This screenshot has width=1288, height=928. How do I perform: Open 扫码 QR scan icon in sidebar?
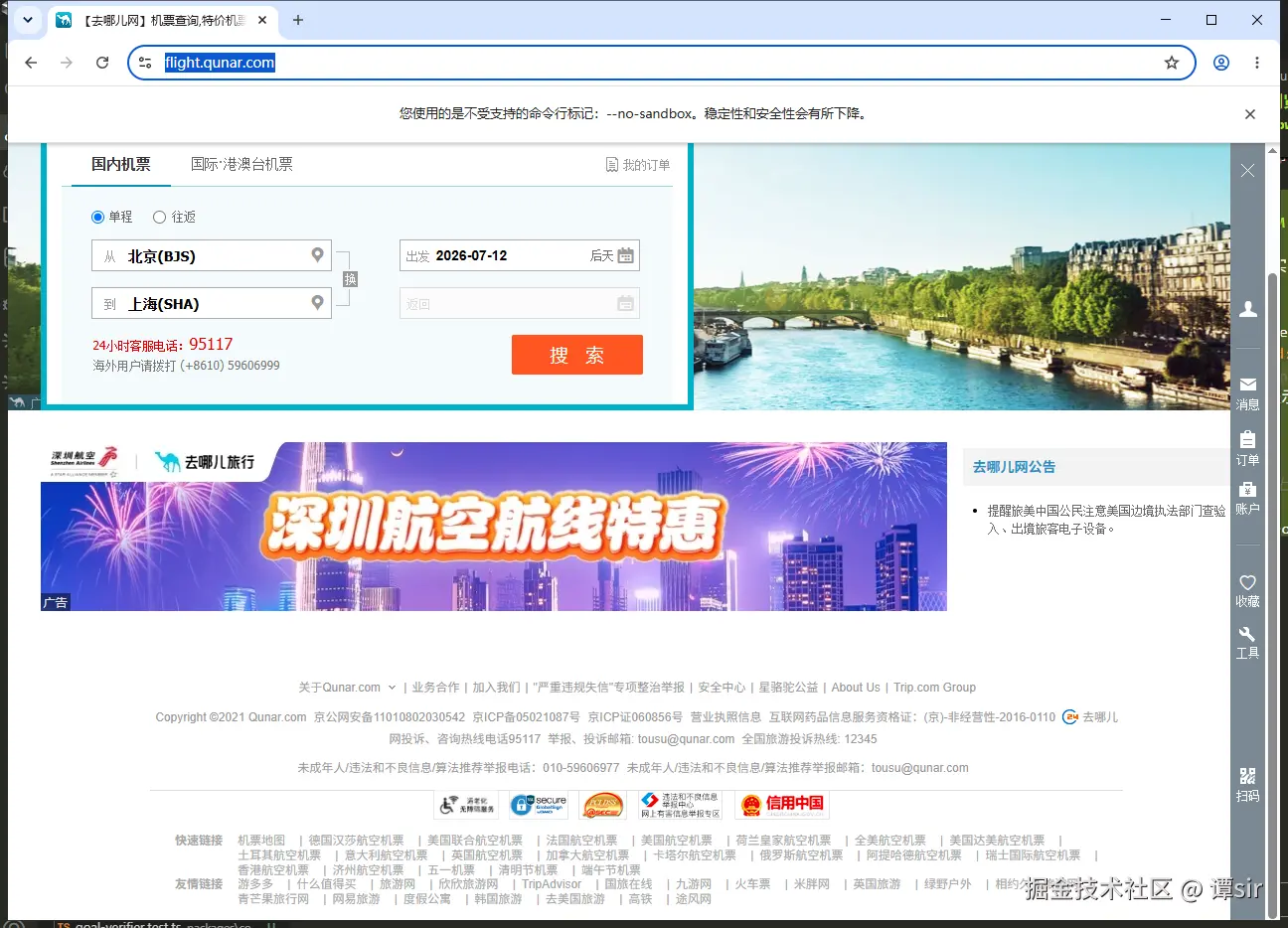tap(1248, 785)
